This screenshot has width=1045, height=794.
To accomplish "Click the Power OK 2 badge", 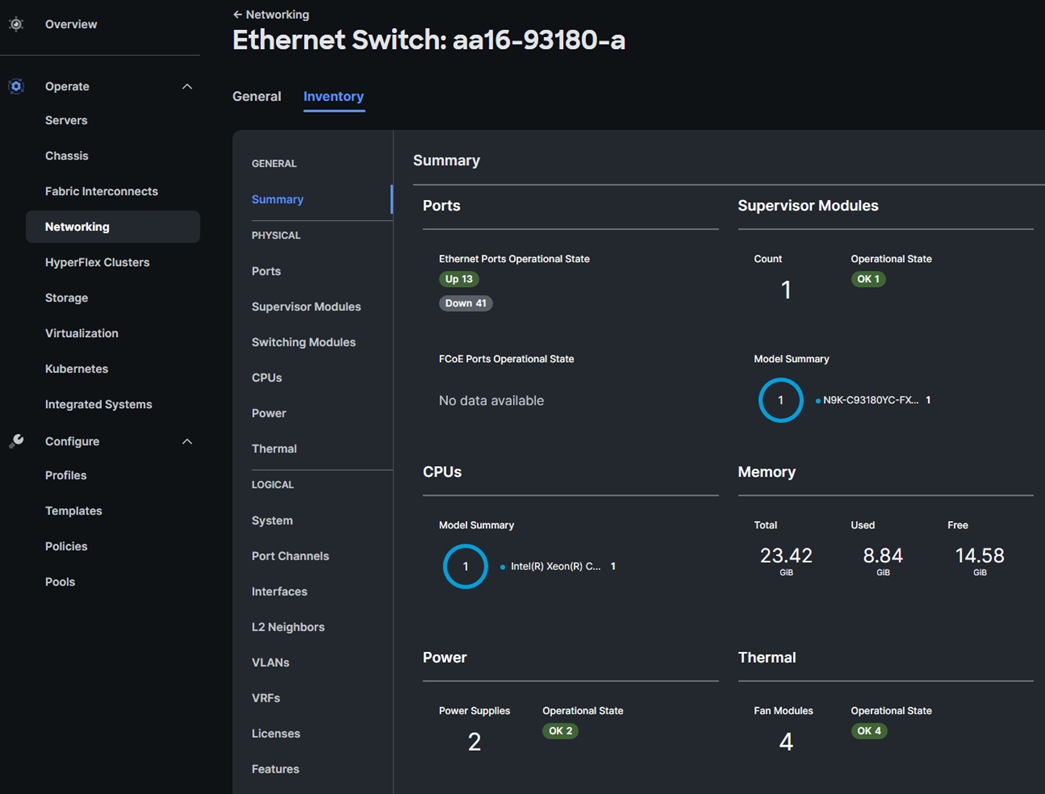I will (560, 731).
